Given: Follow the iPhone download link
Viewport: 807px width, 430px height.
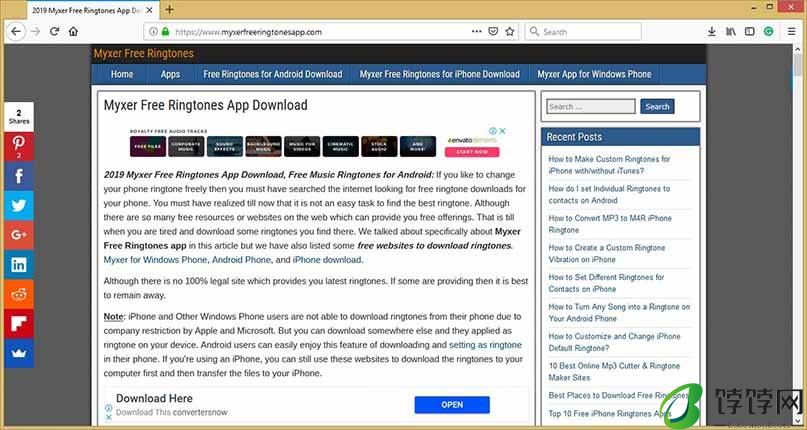Looking at the screenshot, I should pos(327,260).
